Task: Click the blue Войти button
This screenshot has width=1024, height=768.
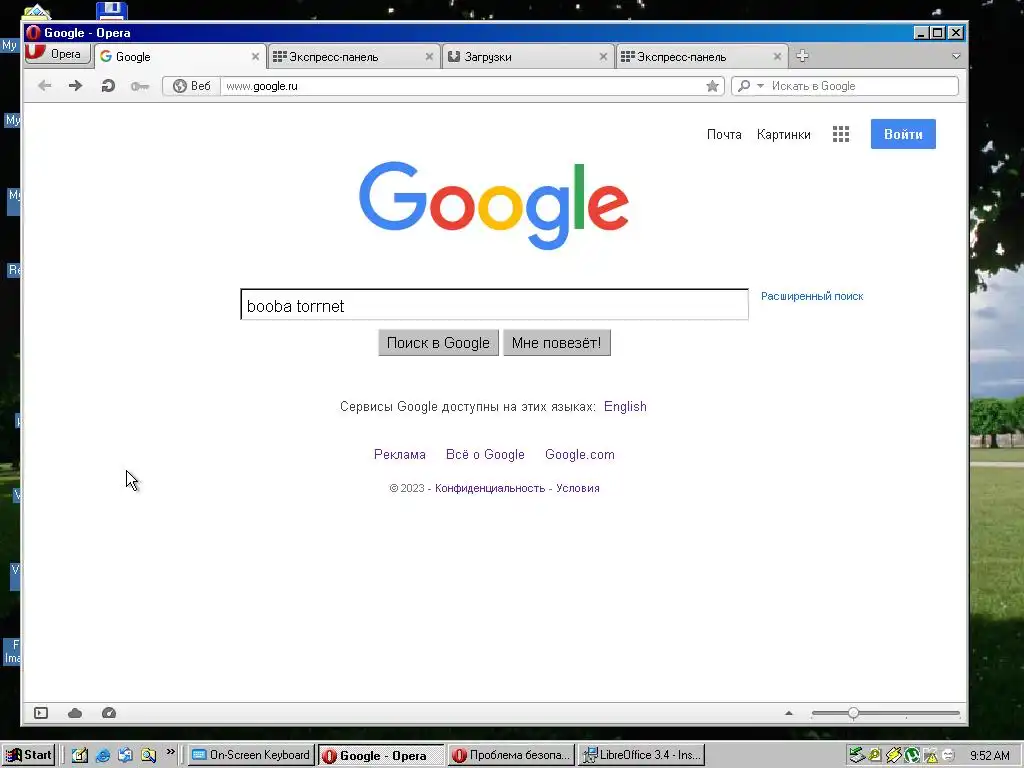Action: pyautogui.click(x=903, y=134)
